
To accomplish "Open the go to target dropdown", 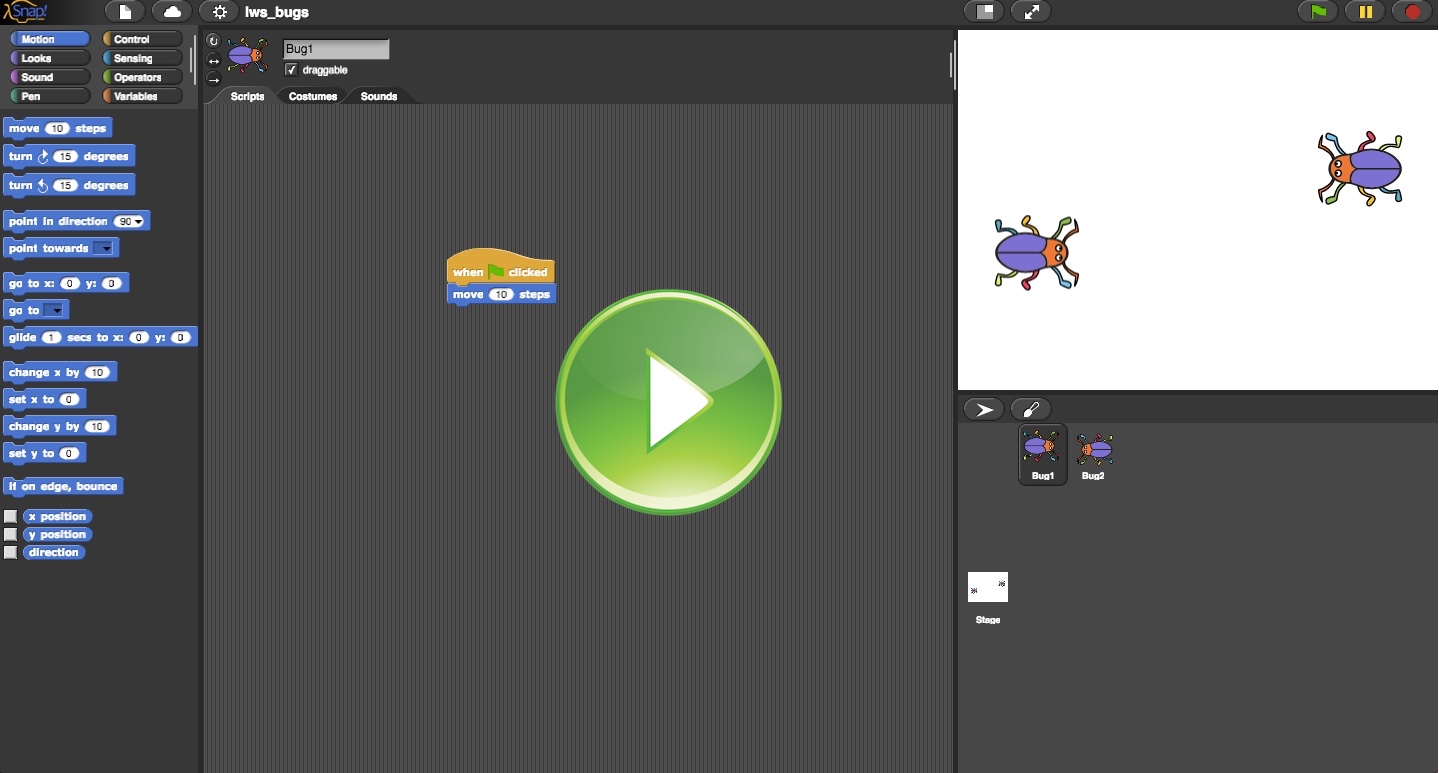I will 55,311.
